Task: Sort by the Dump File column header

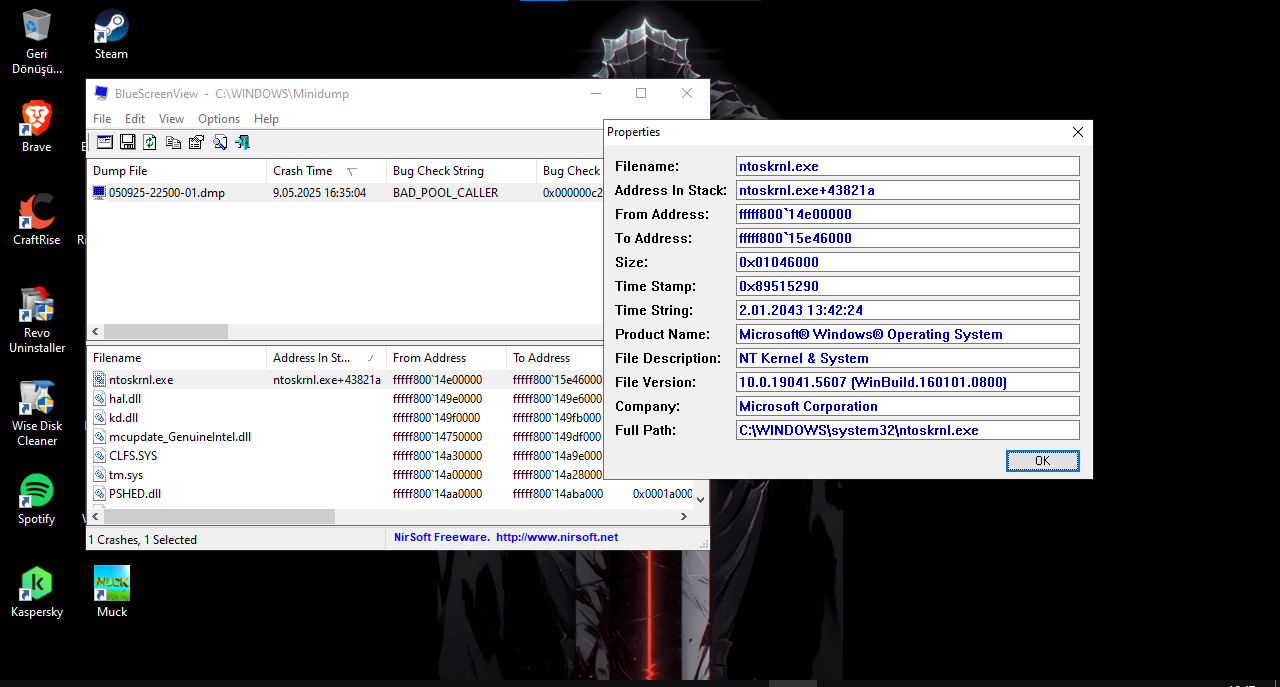Action: (x=176, y=171)
